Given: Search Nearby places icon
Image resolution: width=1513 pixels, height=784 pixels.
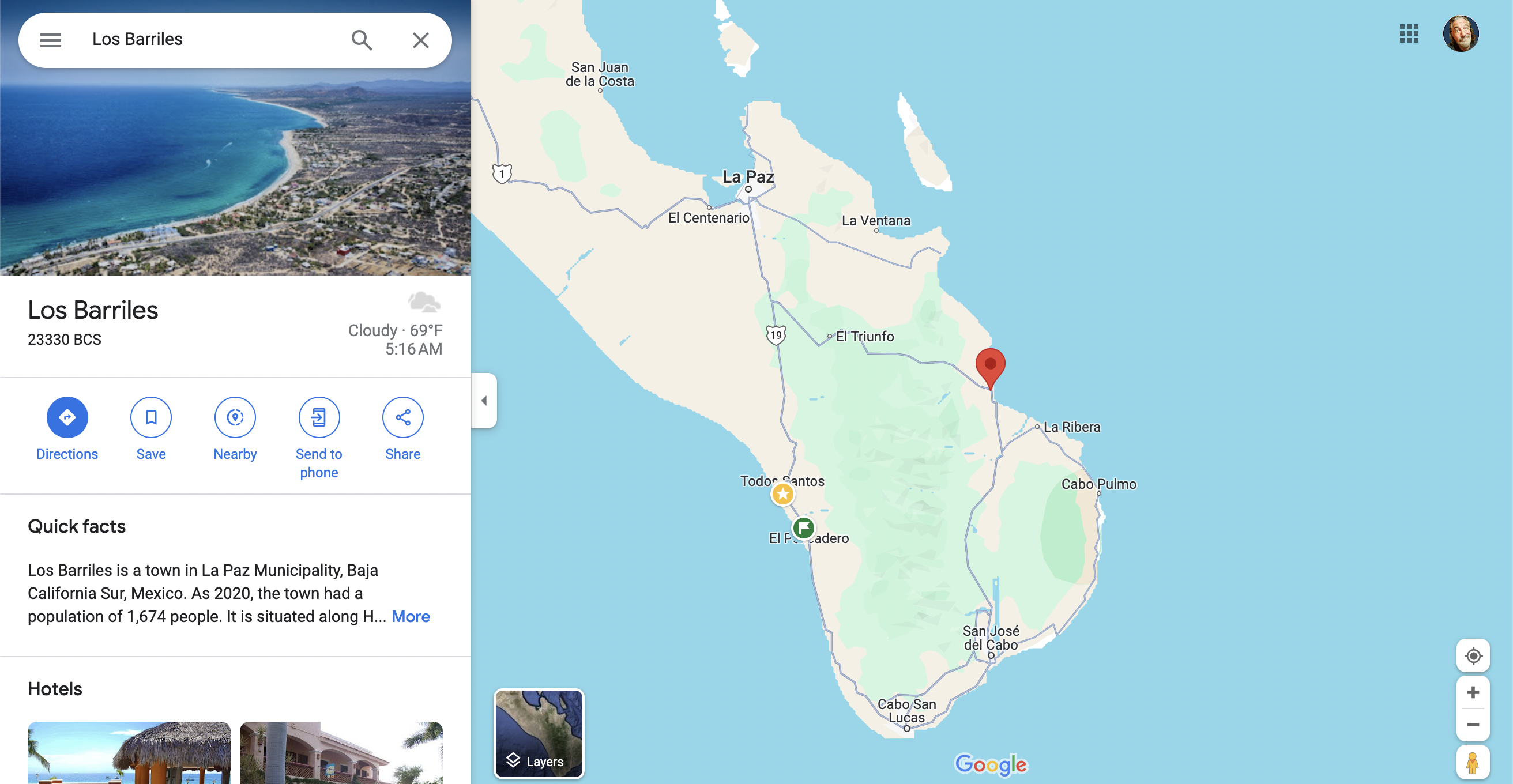Looking at the screenshot, I should 235,417.
